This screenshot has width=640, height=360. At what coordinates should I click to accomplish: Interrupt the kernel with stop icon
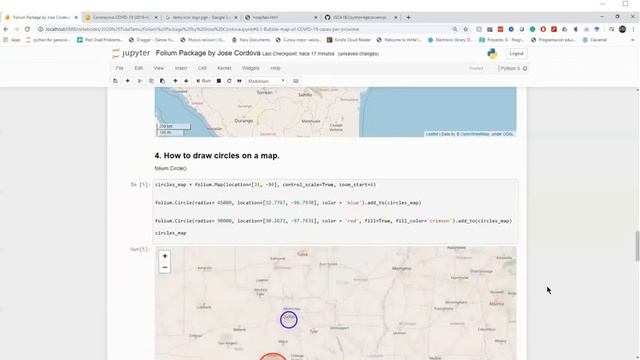pos(219,81)
